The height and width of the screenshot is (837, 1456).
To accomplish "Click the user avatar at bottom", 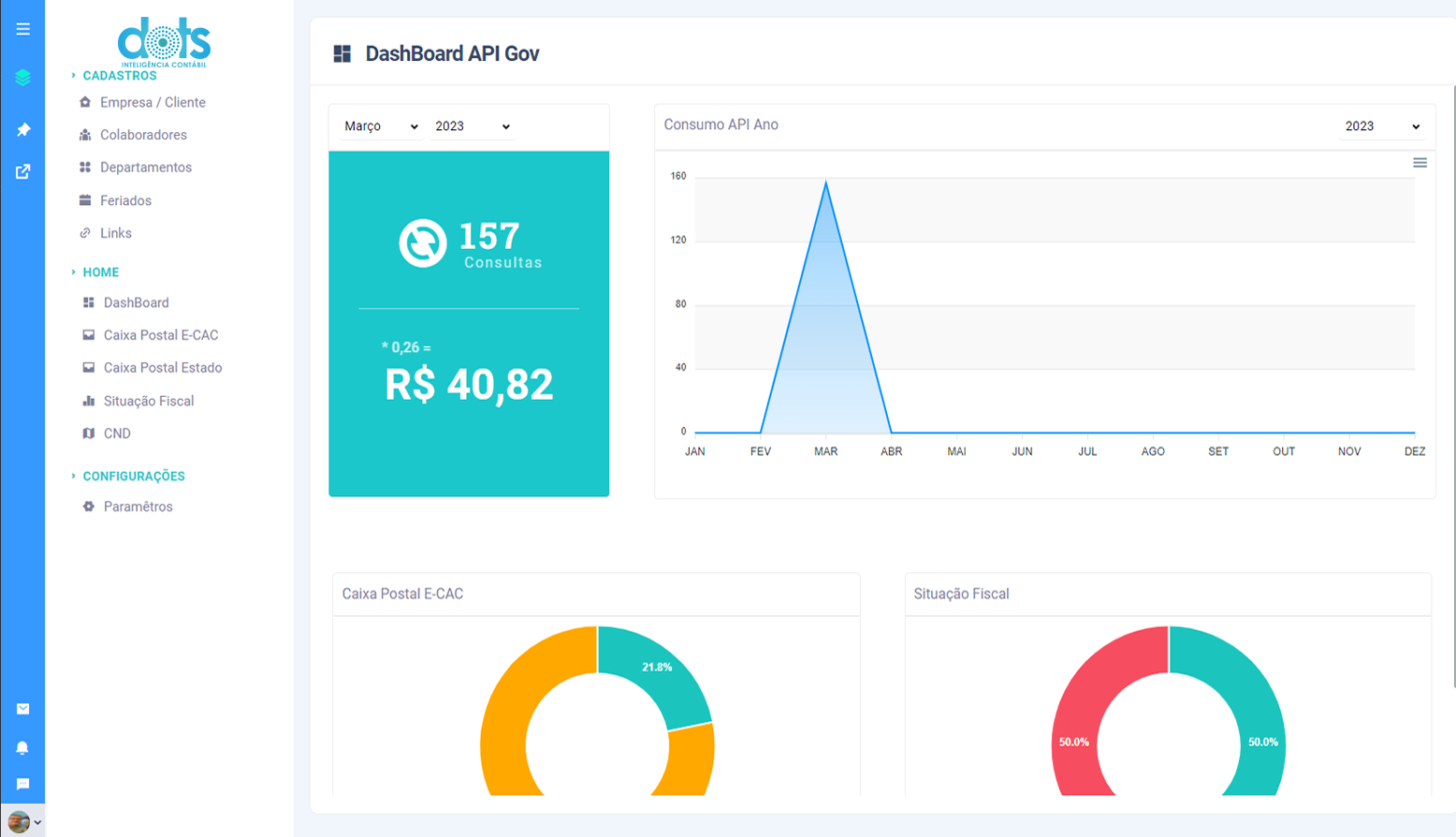I will (19, 822).
